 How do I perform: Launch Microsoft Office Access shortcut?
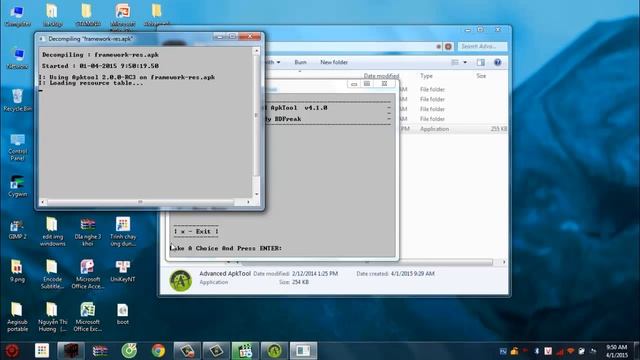pyautogui.click(x=87, y=274)
